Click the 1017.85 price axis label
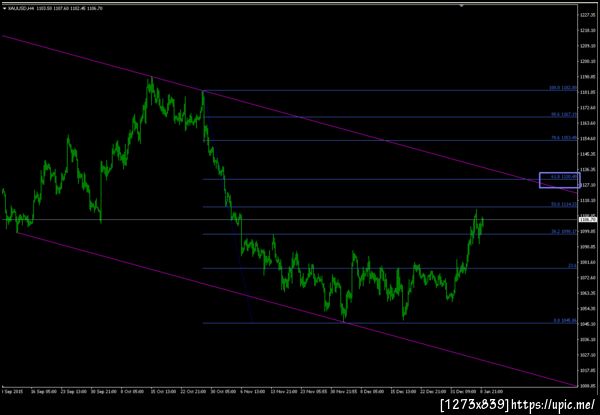The image size is (600, 415). (587, 370)
